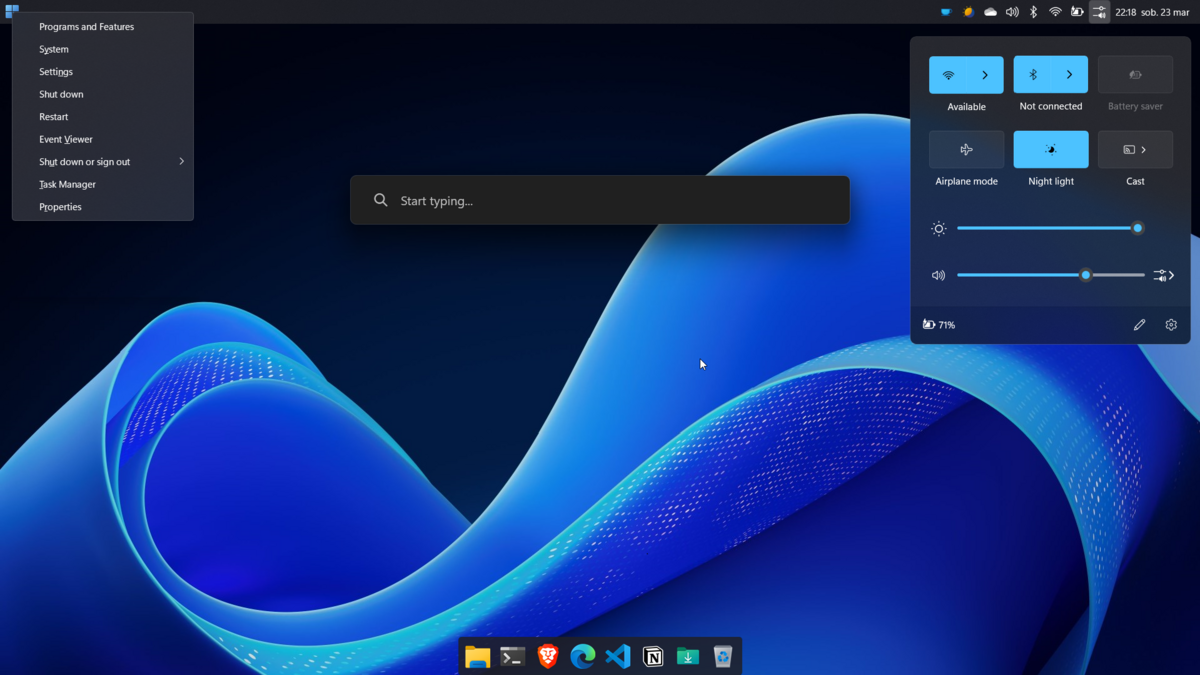Open settings via the gear icon in quick settings

[x=1171, y=325]
